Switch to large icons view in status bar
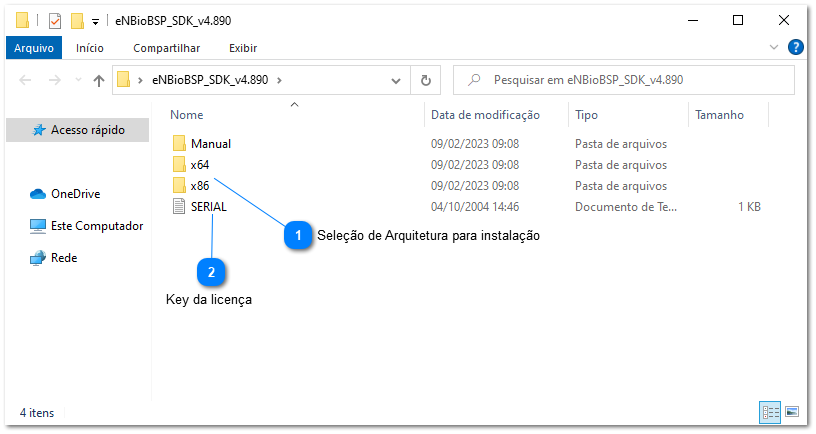The image size is (816, 434). coord(792,413)
